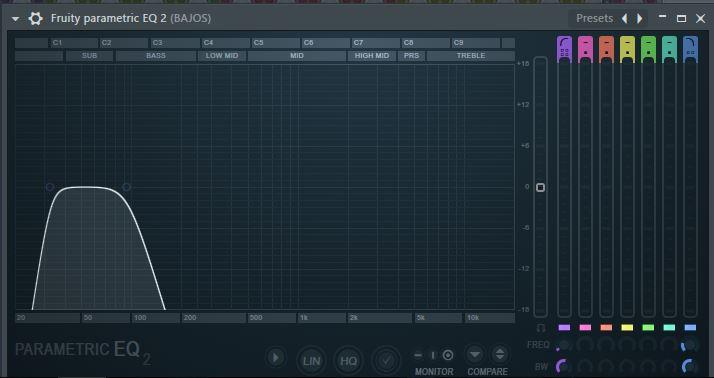Load the next preset with right arrow
This screenshot has height=378, width=714.
coord(639,18)
